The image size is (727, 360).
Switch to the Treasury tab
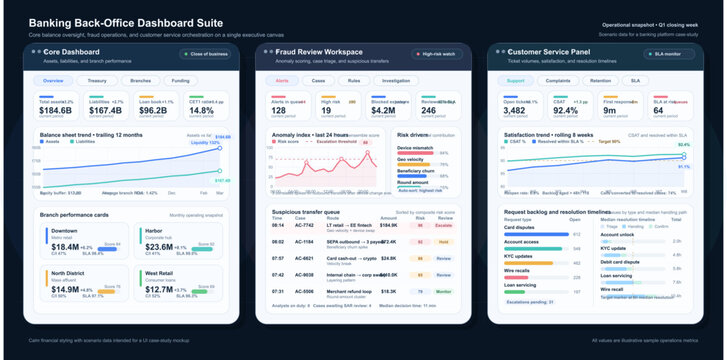[x=97, y=81]
